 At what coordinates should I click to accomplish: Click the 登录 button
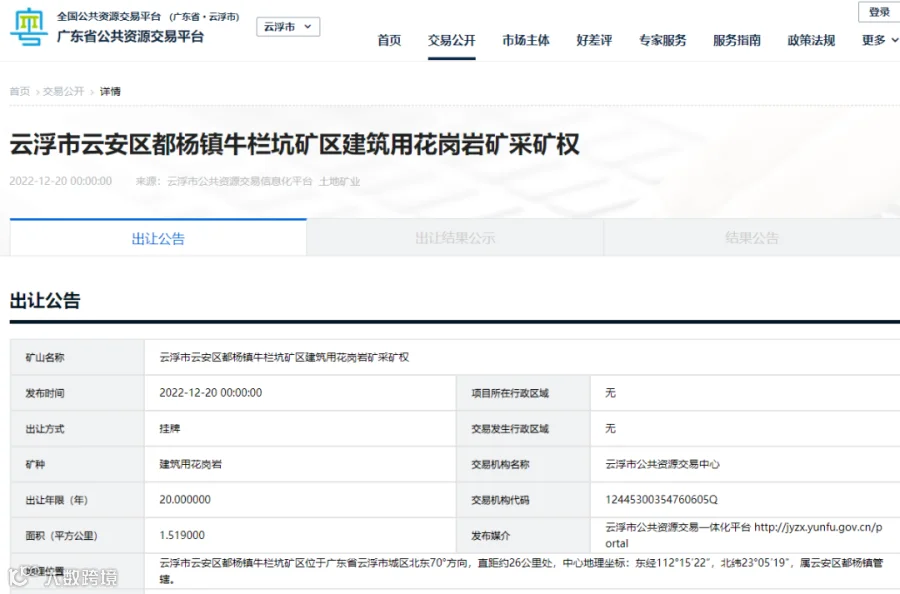[879, 12]
